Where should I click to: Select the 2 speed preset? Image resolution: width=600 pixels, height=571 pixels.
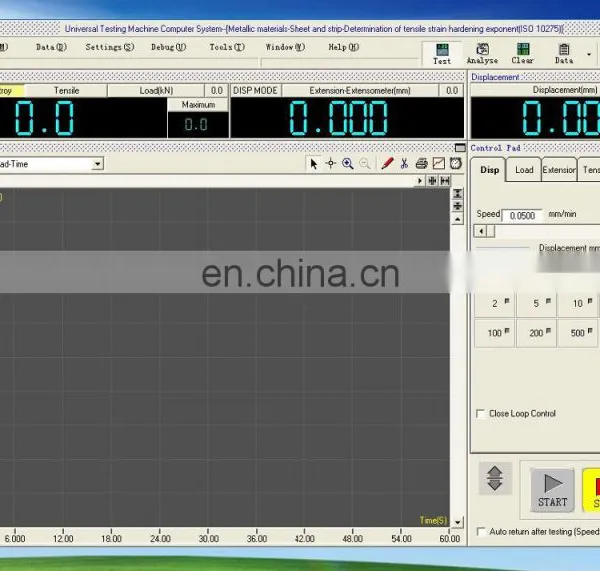(494, 304)
